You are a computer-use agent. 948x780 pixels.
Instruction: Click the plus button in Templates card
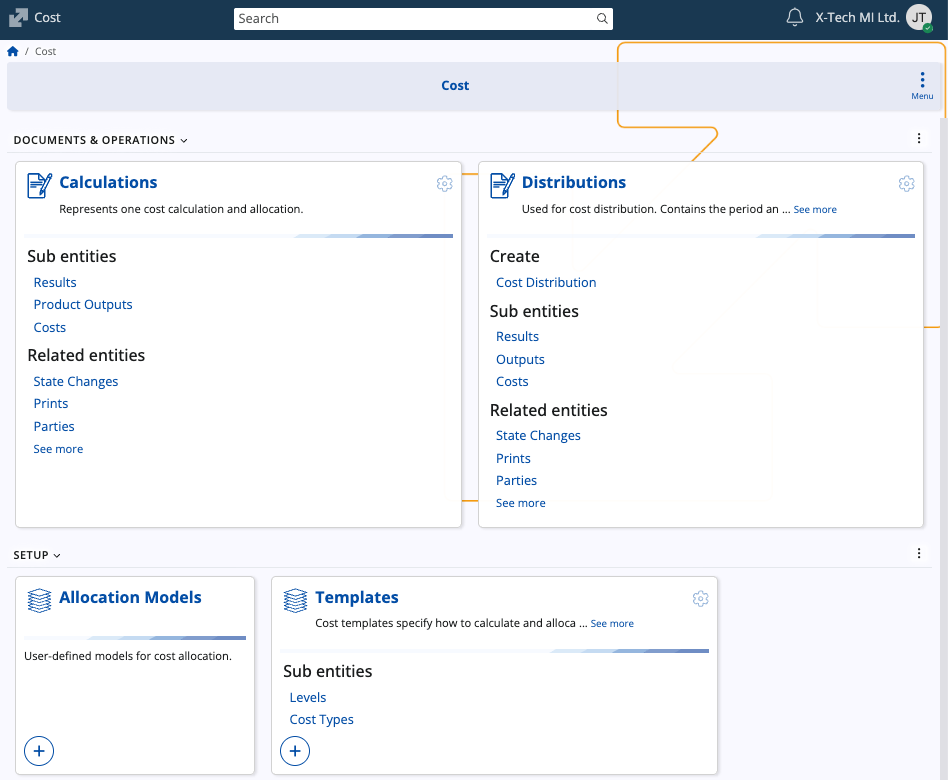click(295, 751)
